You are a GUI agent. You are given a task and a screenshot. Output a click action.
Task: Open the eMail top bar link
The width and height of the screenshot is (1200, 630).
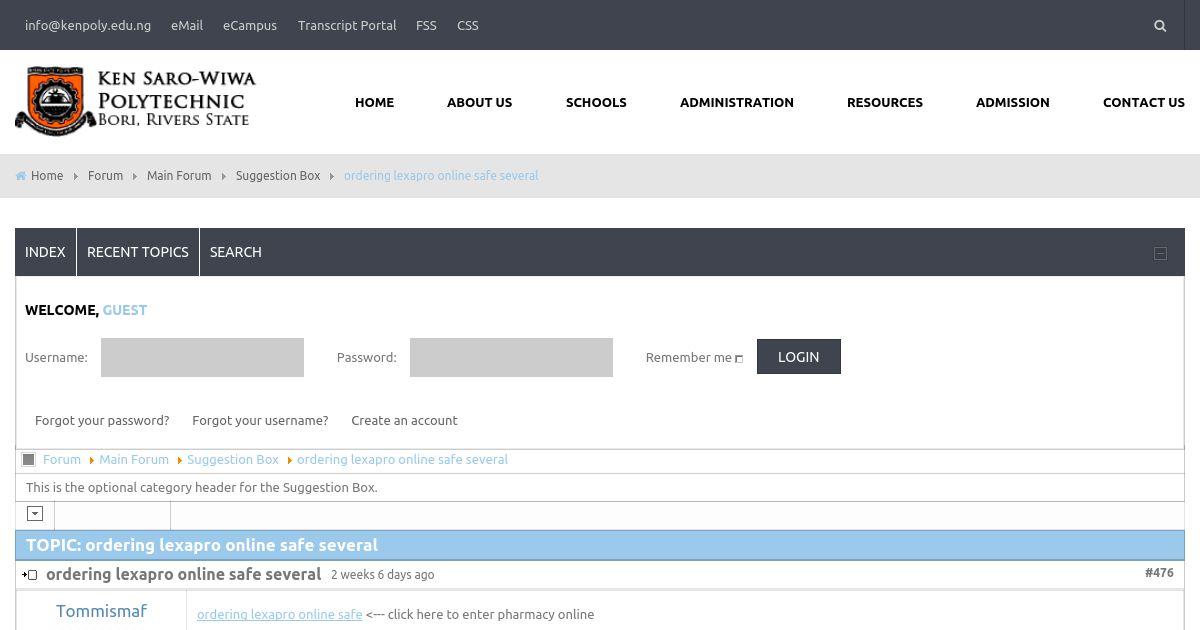[x=187, y=25]
